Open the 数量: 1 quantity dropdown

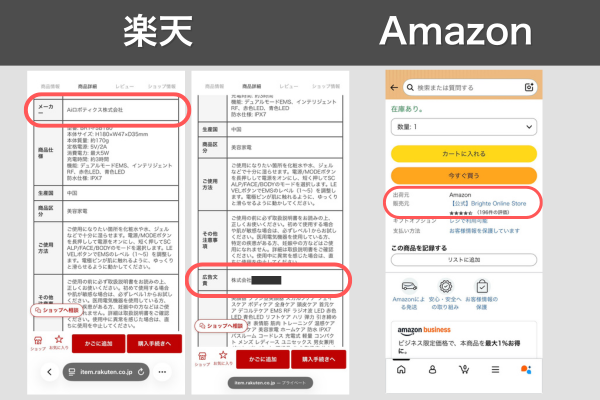(x=464, y=127)
